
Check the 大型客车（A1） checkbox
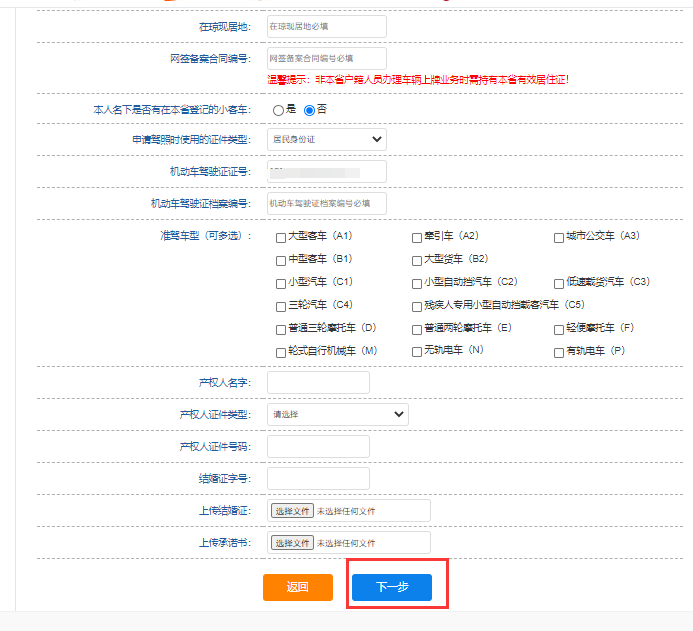(x=281, y=237)
